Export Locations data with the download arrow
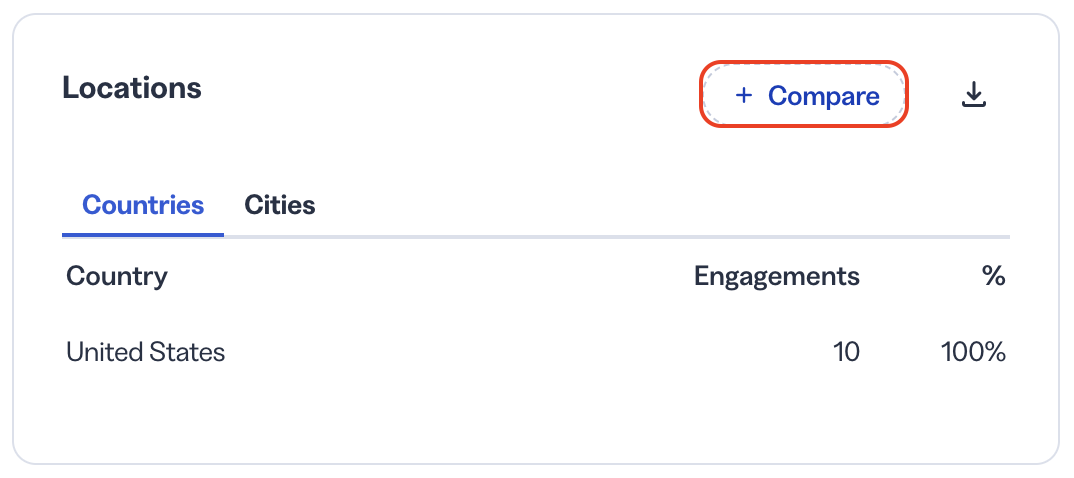The height and width of the screenshot is (478, 1074). coord(973,95)
